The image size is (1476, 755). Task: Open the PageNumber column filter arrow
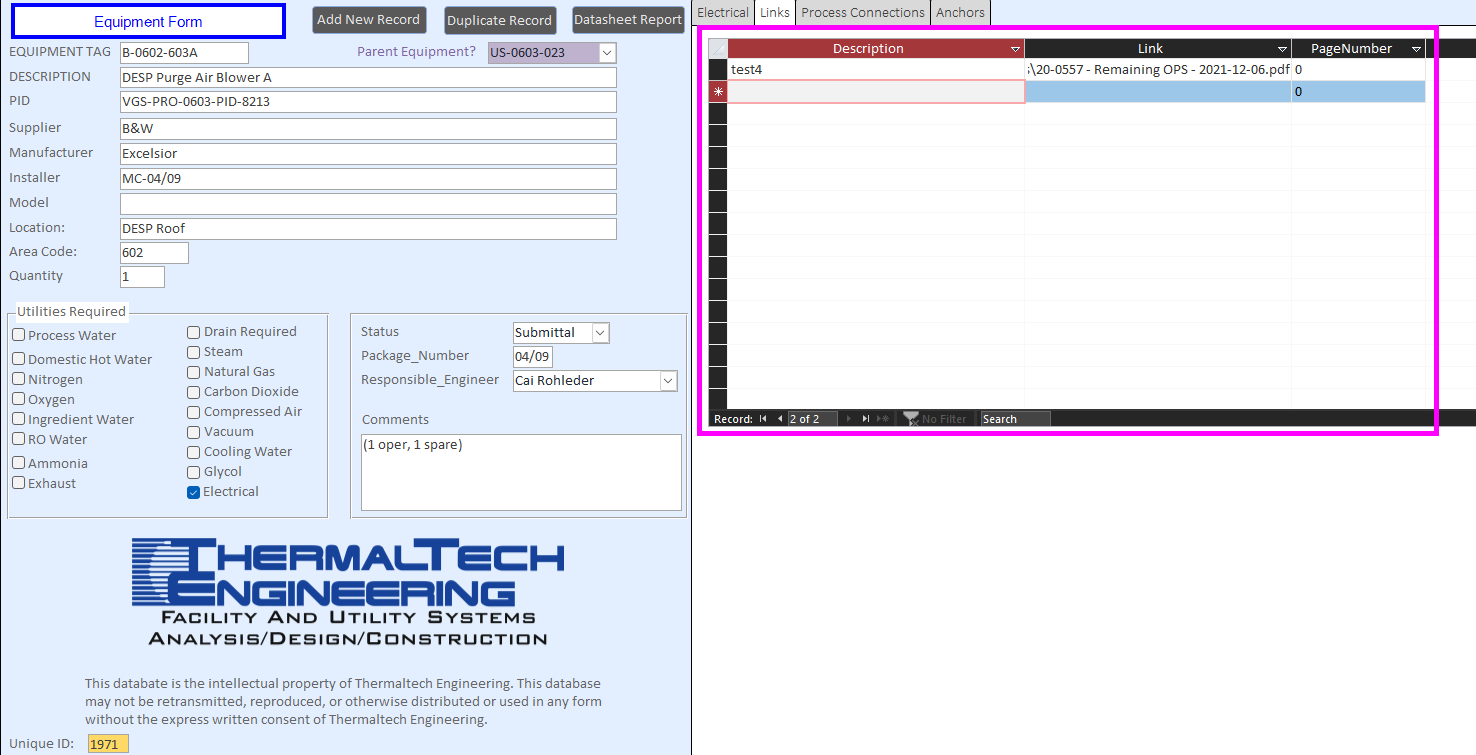(x=1416, y=49)
